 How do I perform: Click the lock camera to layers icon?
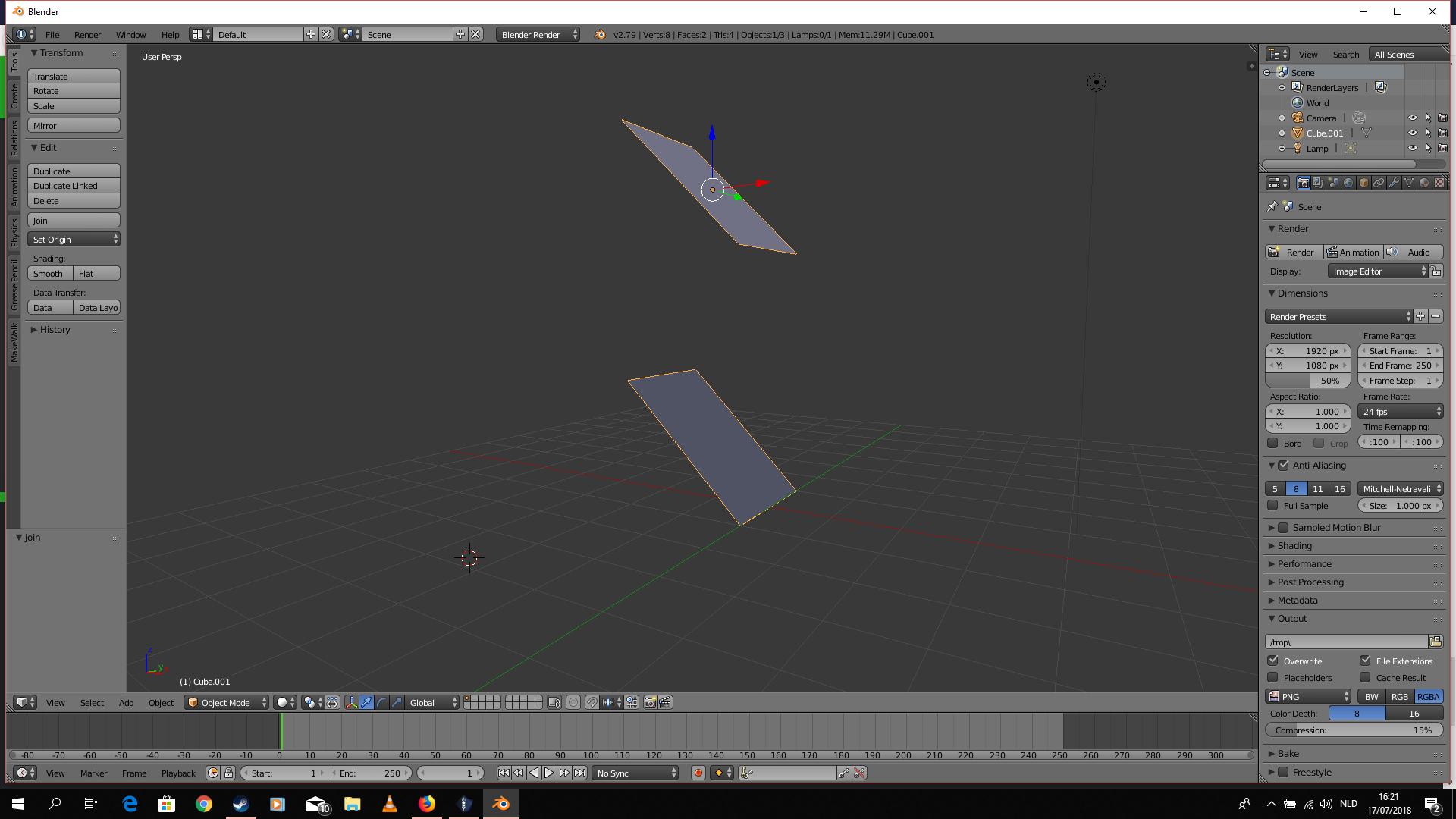(554, 703)
